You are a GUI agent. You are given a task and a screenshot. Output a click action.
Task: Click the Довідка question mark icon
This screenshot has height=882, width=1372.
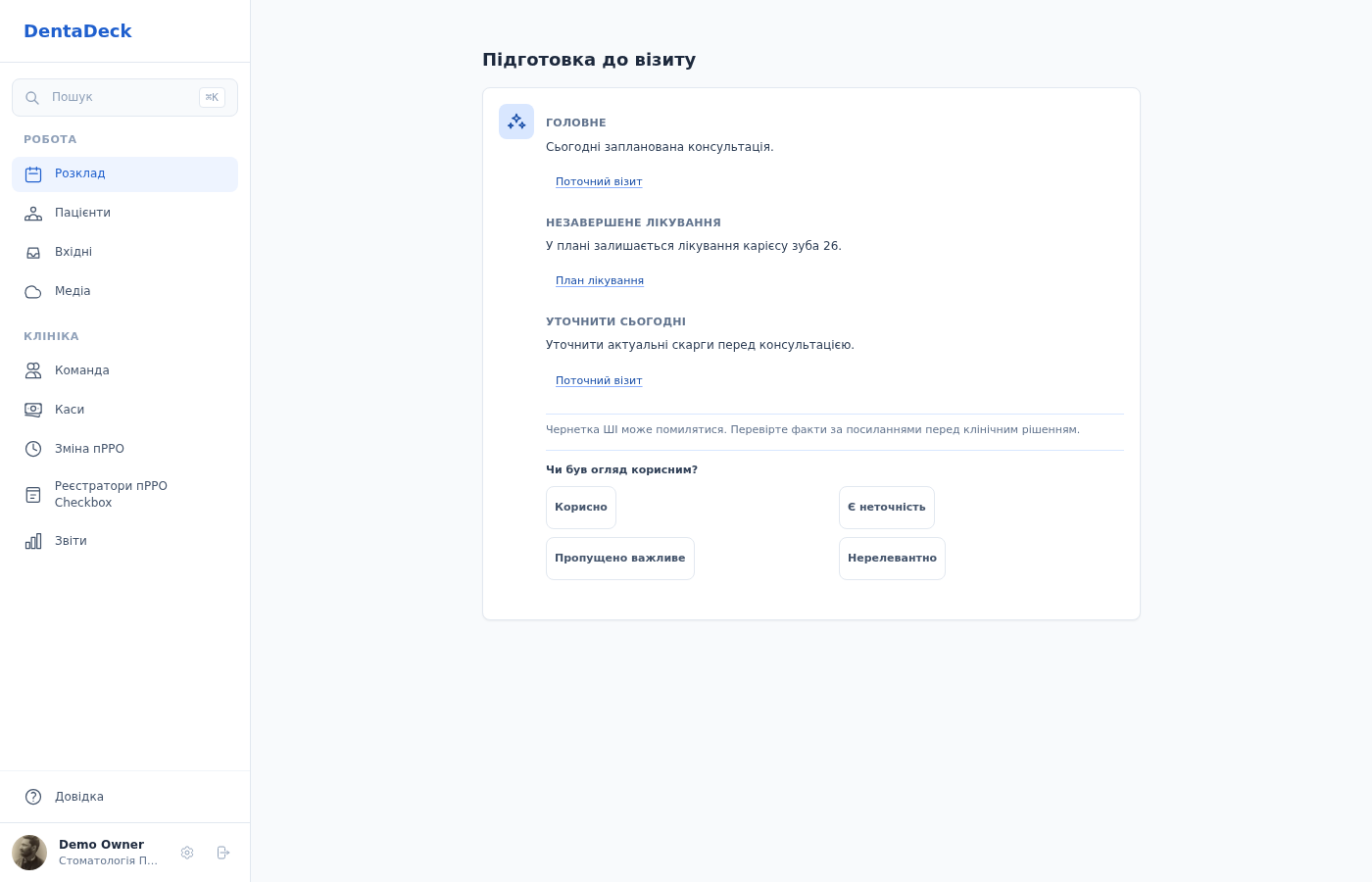[x=33, y=797]
